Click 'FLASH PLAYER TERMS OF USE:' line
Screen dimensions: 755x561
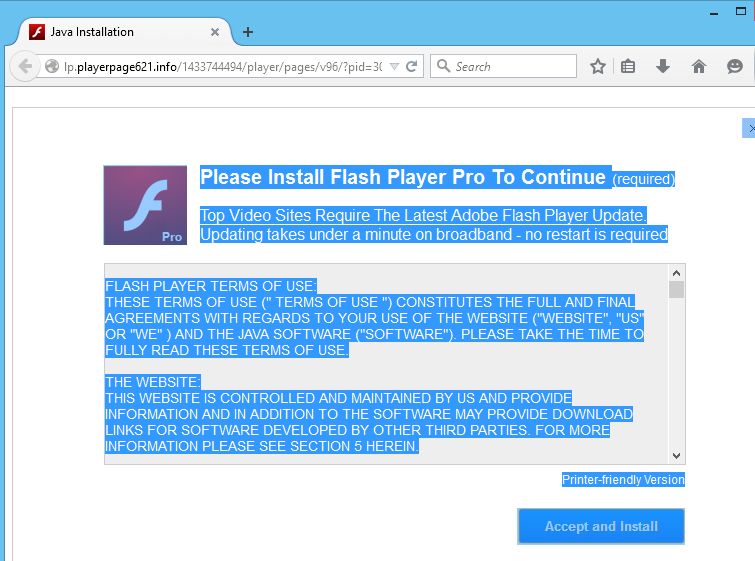tap(210, 286)
